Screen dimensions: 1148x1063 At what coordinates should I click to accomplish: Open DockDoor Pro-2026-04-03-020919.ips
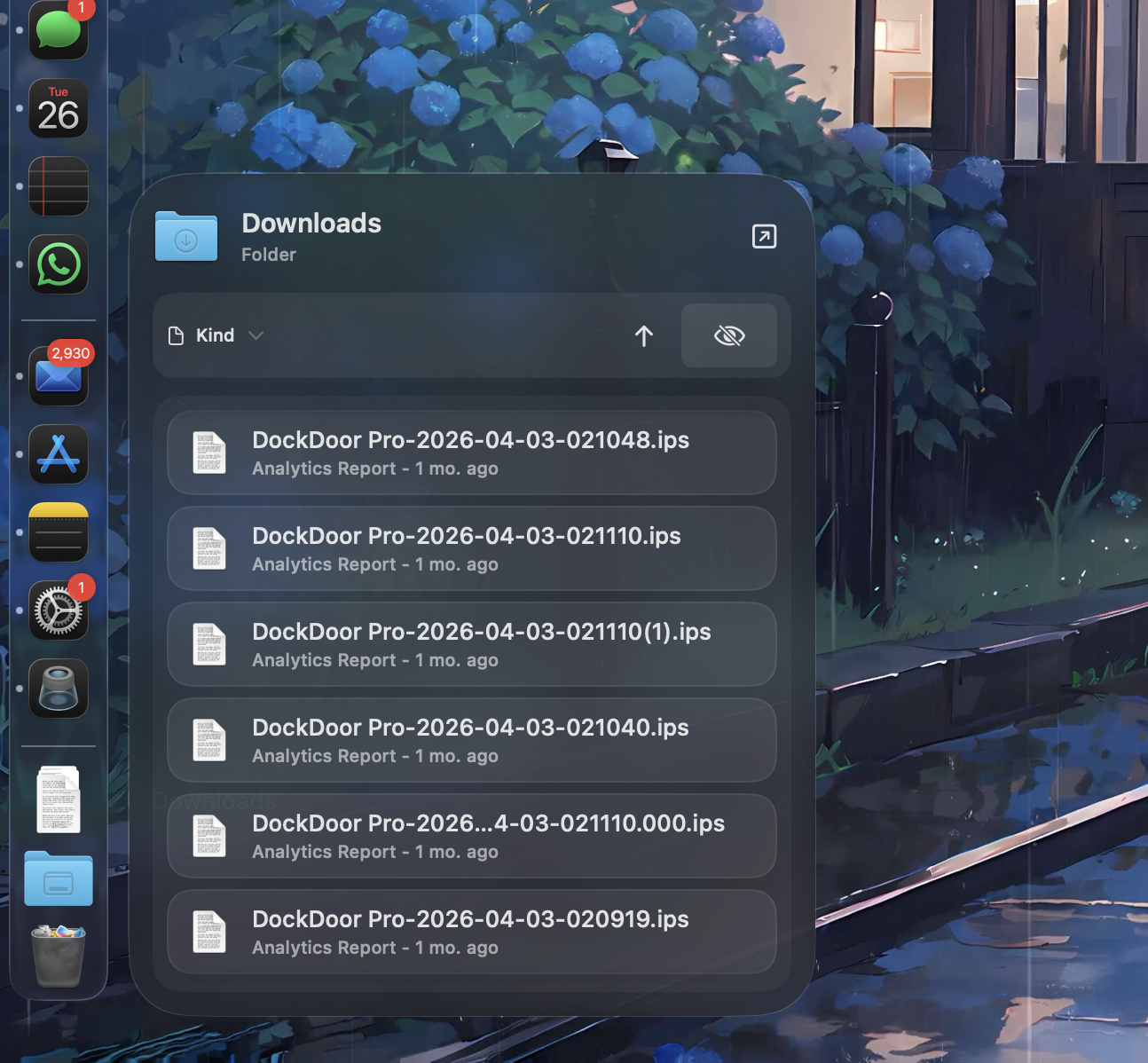(472, 932)
